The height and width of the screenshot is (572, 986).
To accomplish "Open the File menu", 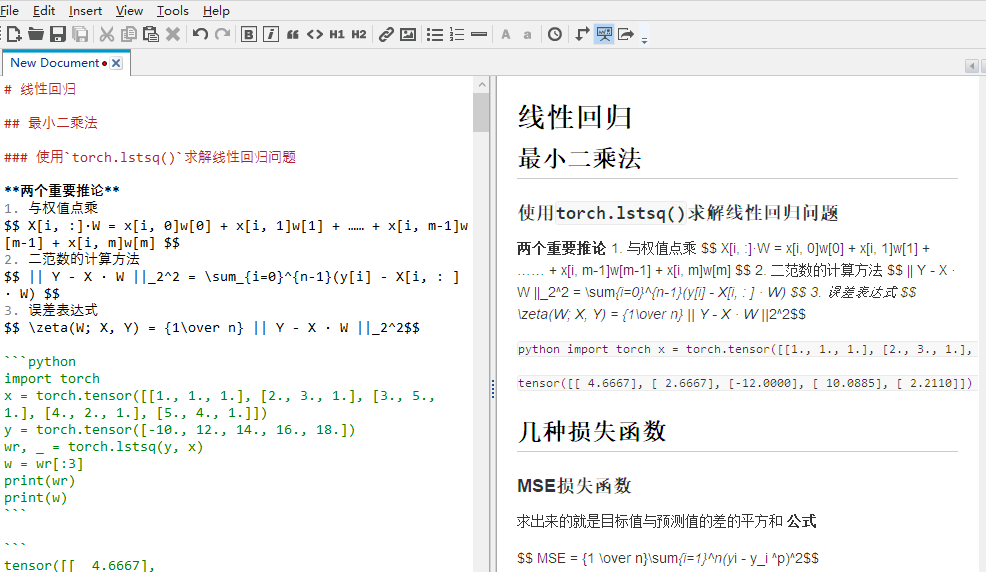I will tap(9, 11).
